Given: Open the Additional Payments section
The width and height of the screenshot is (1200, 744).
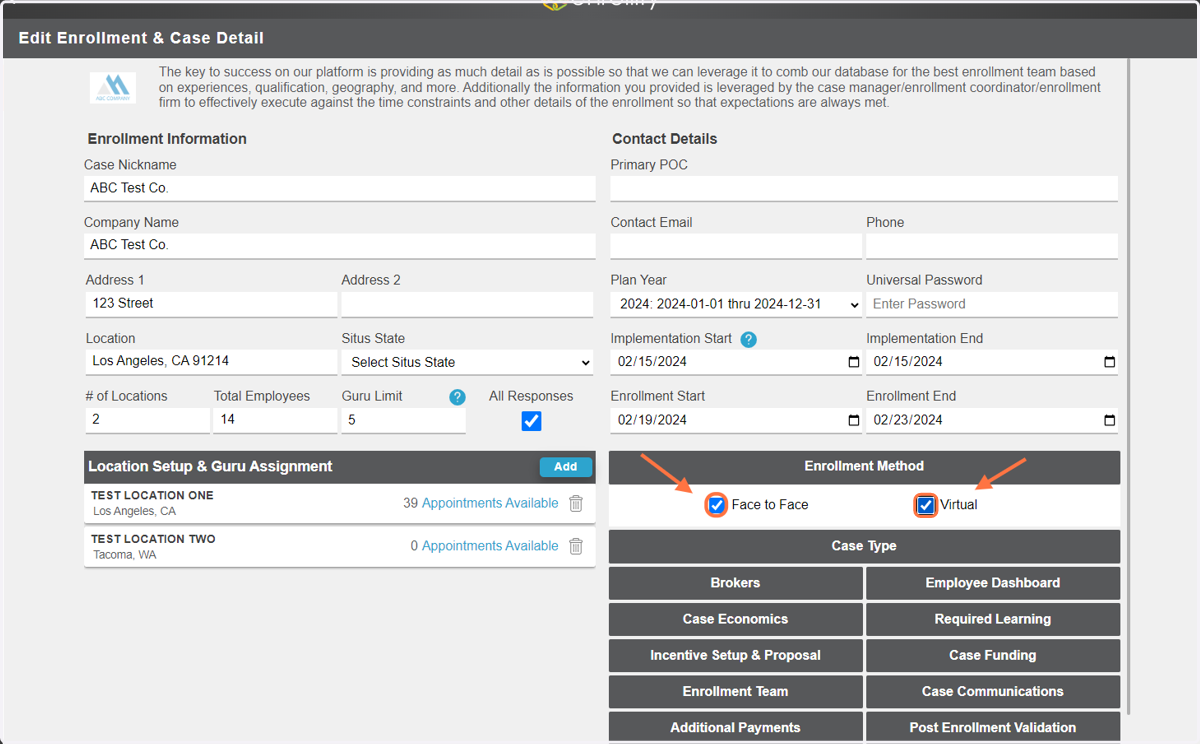Looking at the screenshot, I should pyautogui.click(x=735, y=727).
